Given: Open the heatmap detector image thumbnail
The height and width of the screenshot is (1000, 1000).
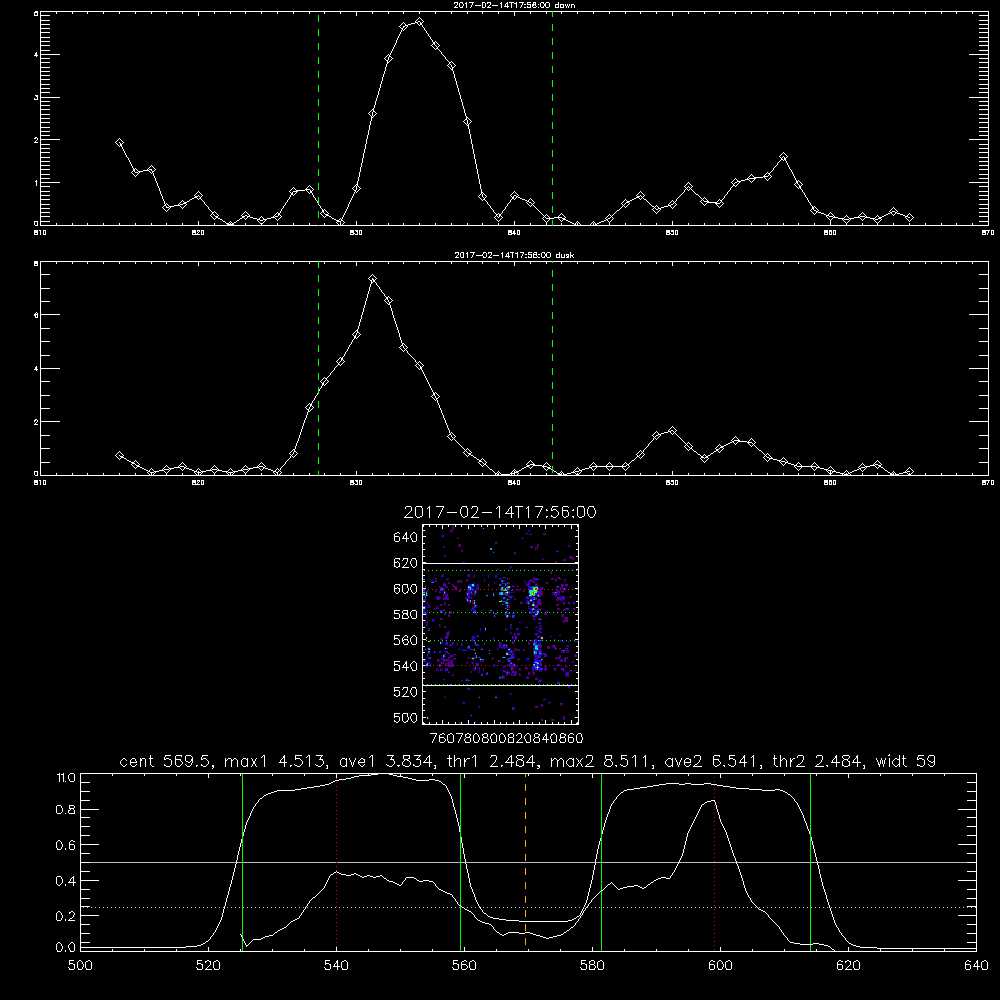Looking at the screenshot, I should 500,624.
